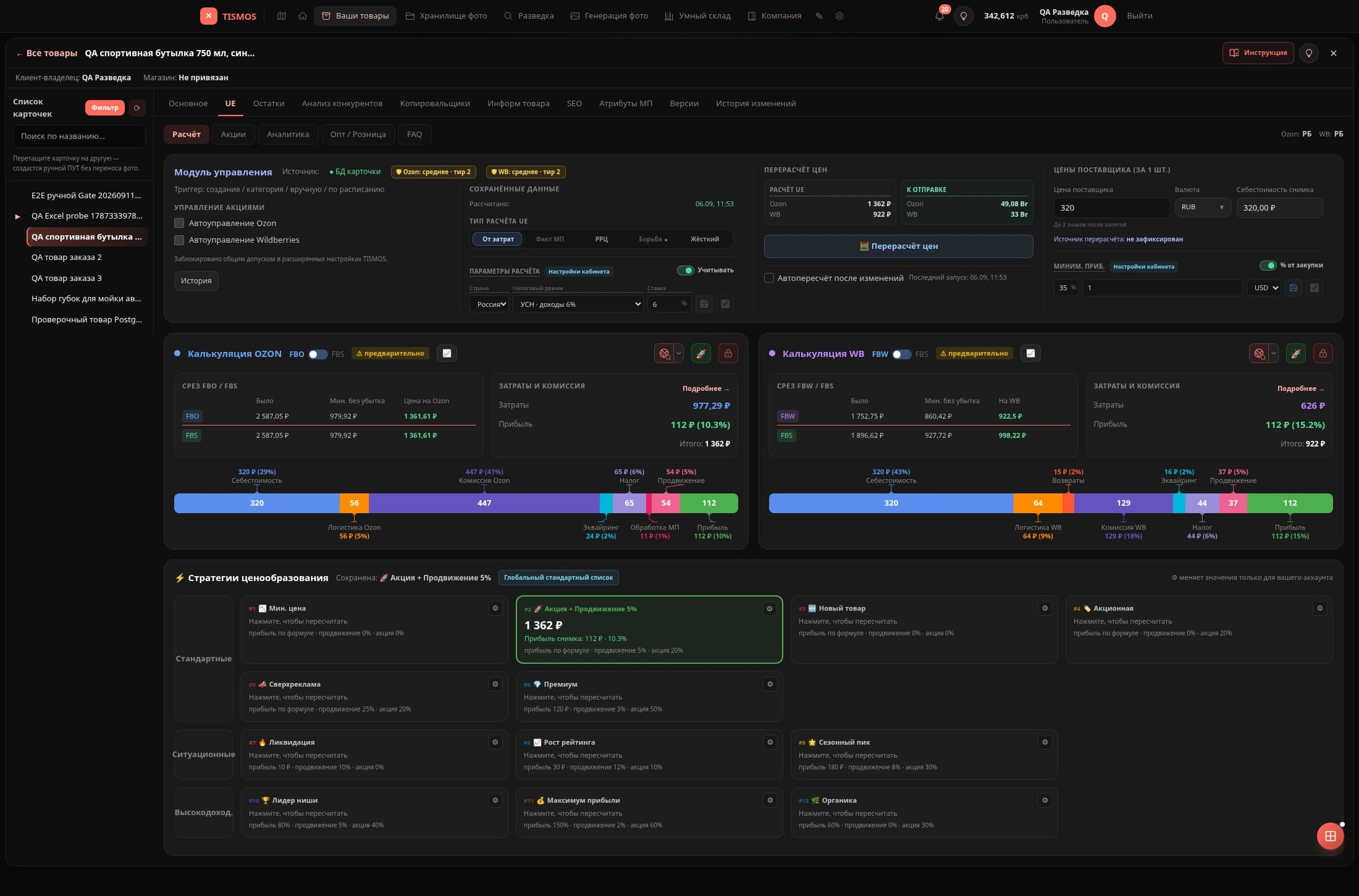Screen dimensions: 1359x896
Task: Select the Аналитика sub-tab
Action: (x=288, y=134)
